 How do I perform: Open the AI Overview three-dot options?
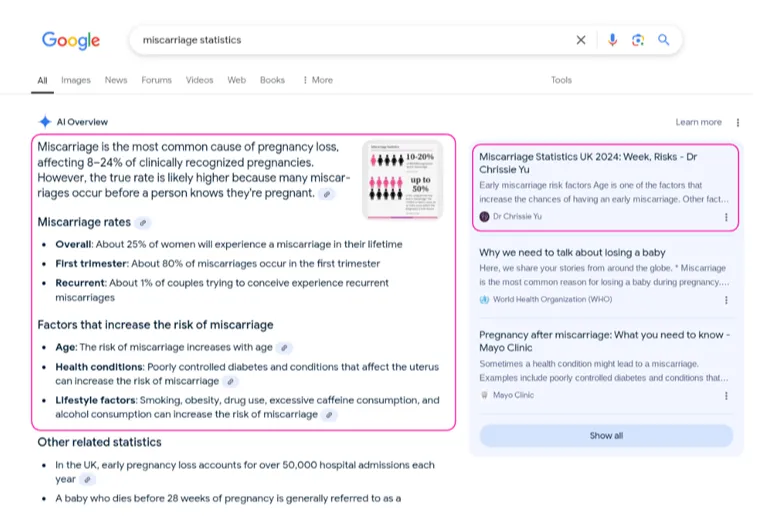coord(738,123)
